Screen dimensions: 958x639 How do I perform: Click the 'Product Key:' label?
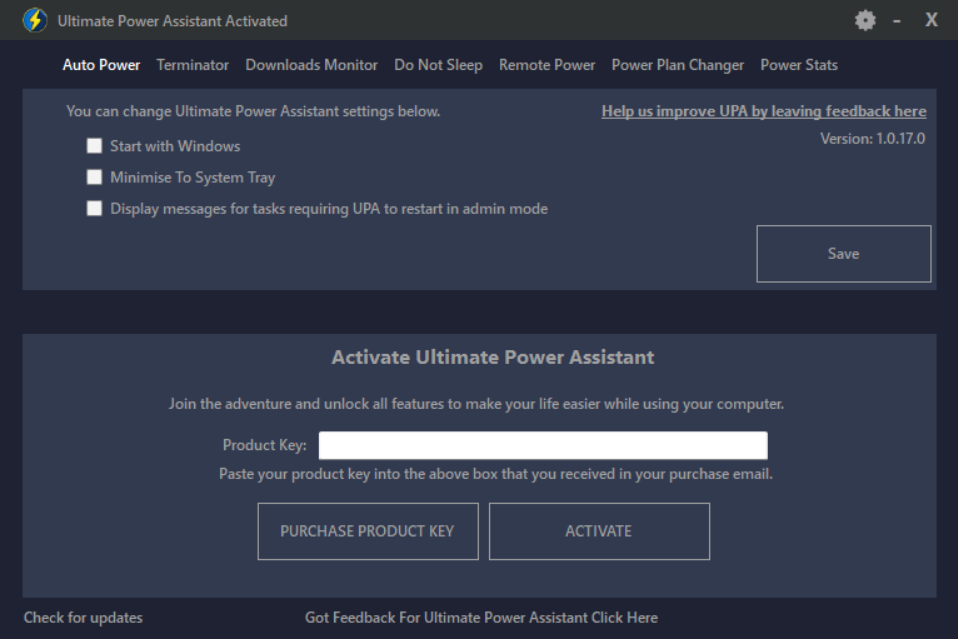coord(265,445)
